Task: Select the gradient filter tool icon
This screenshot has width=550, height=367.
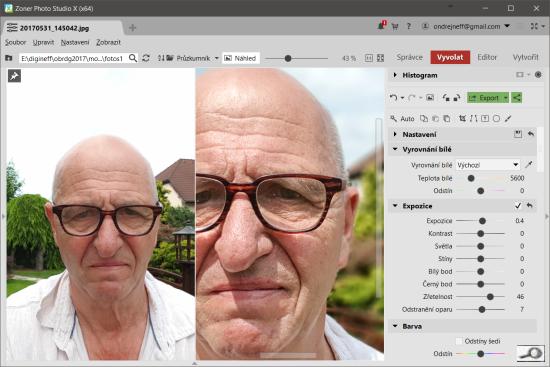Action: coord(485,119)
